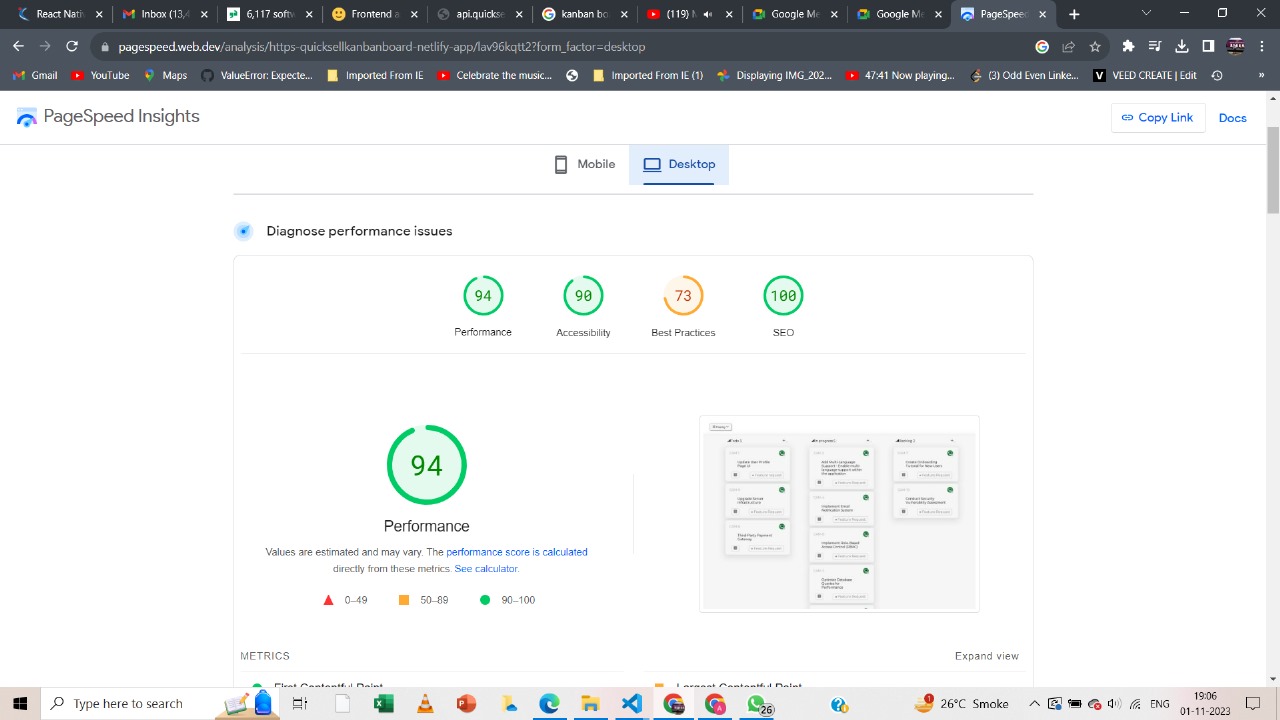The height and width of the screenshot is (720, 1280).
Task: Click the Diagnose performance issues heading
Action: pos(359,231)
